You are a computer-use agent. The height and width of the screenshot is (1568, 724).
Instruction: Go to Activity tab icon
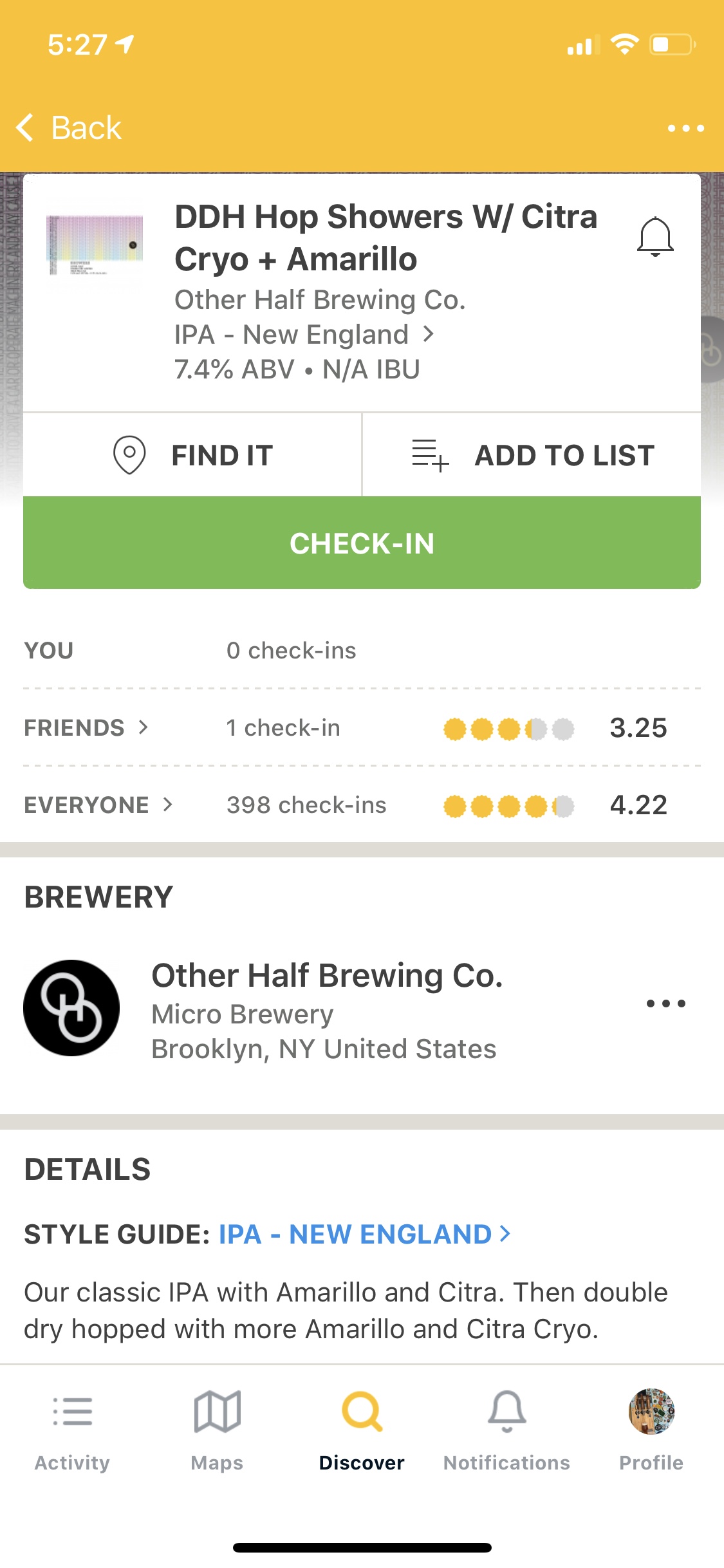point(72,1412)
